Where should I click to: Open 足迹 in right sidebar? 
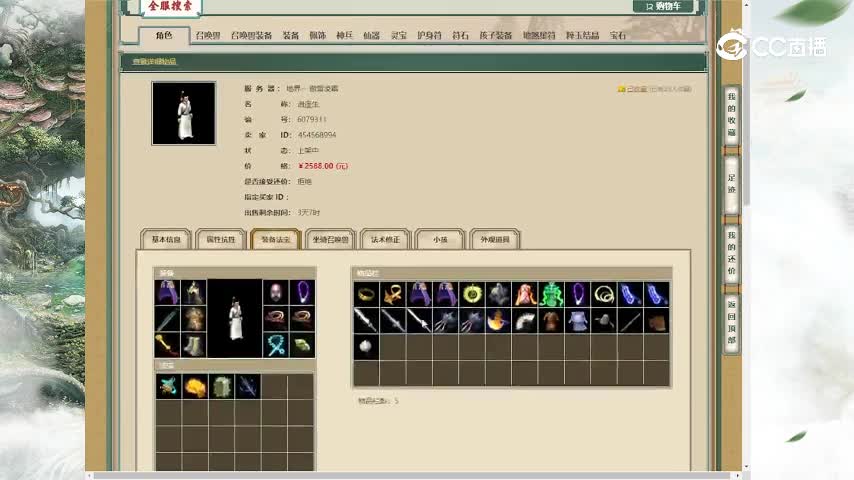tap(731, 184)
